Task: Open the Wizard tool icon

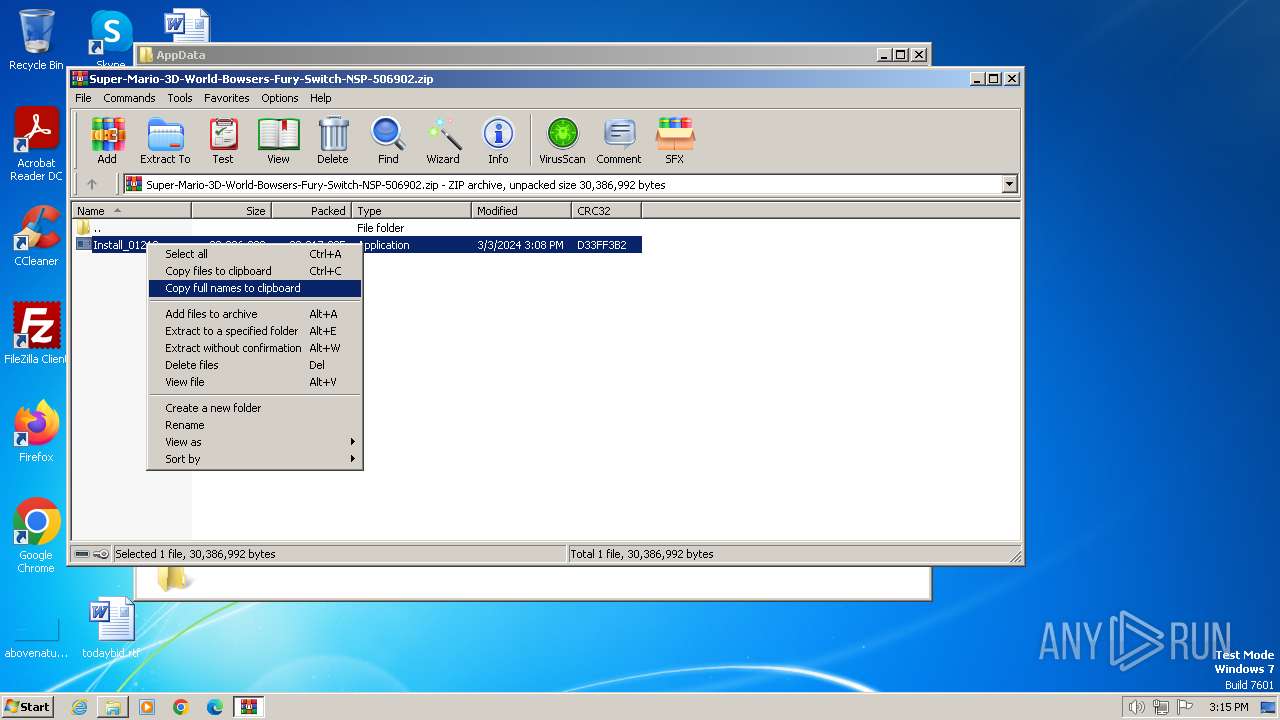Action: coord(443,141)
